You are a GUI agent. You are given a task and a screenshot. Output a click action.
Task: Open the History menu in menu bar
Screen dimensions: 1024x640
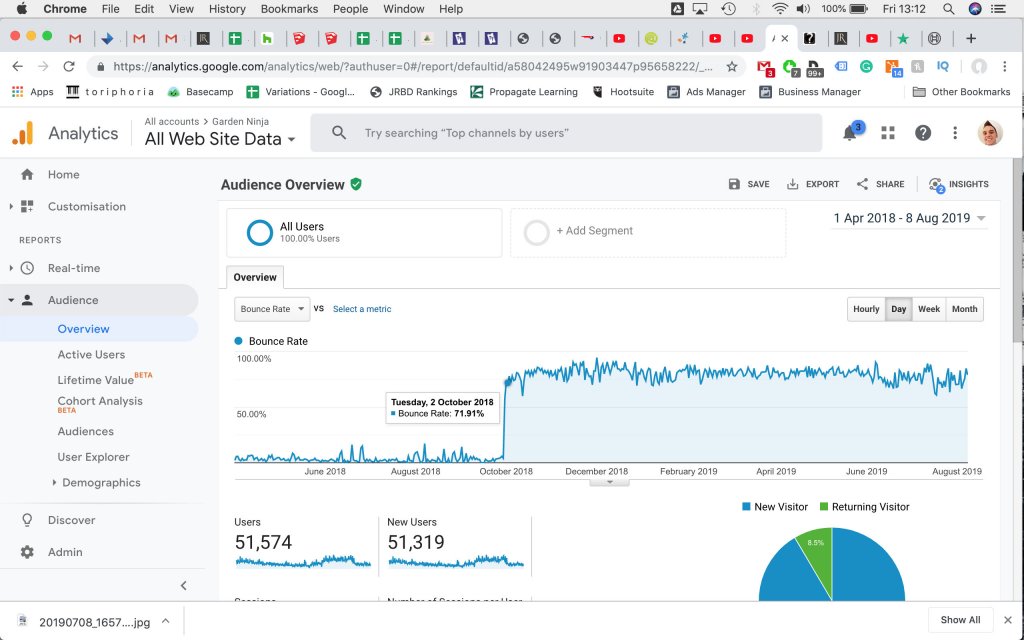(x=227, y=8)
